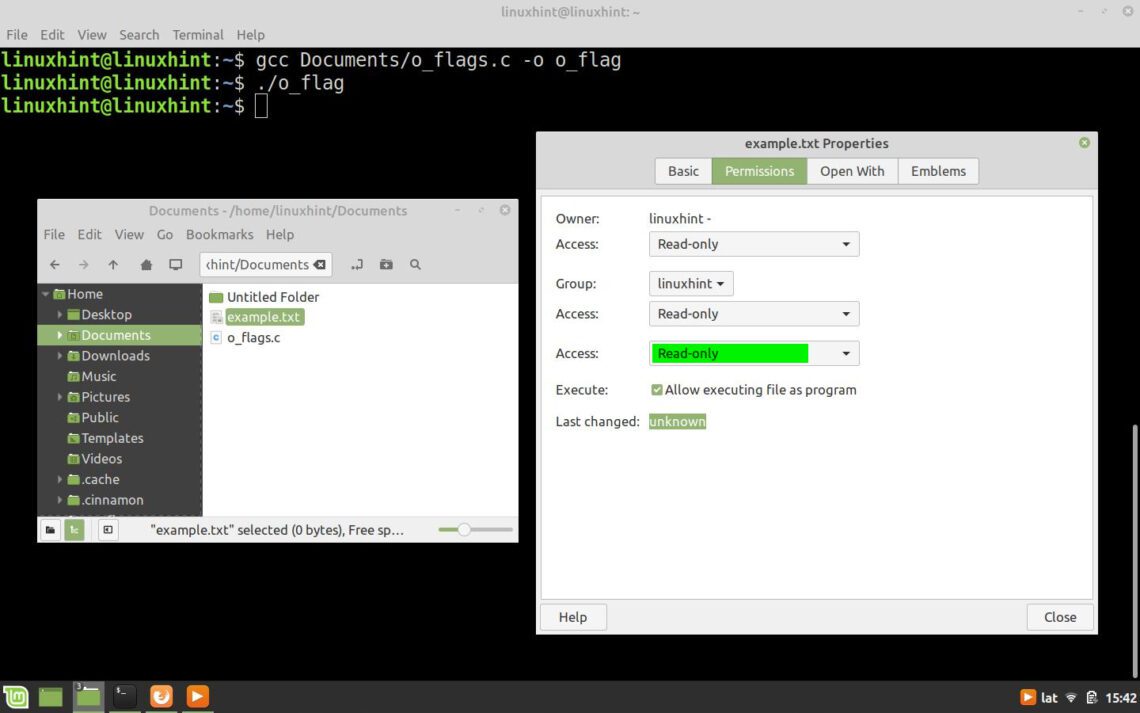This screenshot has width=1140, height=713.
Task: Go back in the file manager
Action: [x=55, y=264]
